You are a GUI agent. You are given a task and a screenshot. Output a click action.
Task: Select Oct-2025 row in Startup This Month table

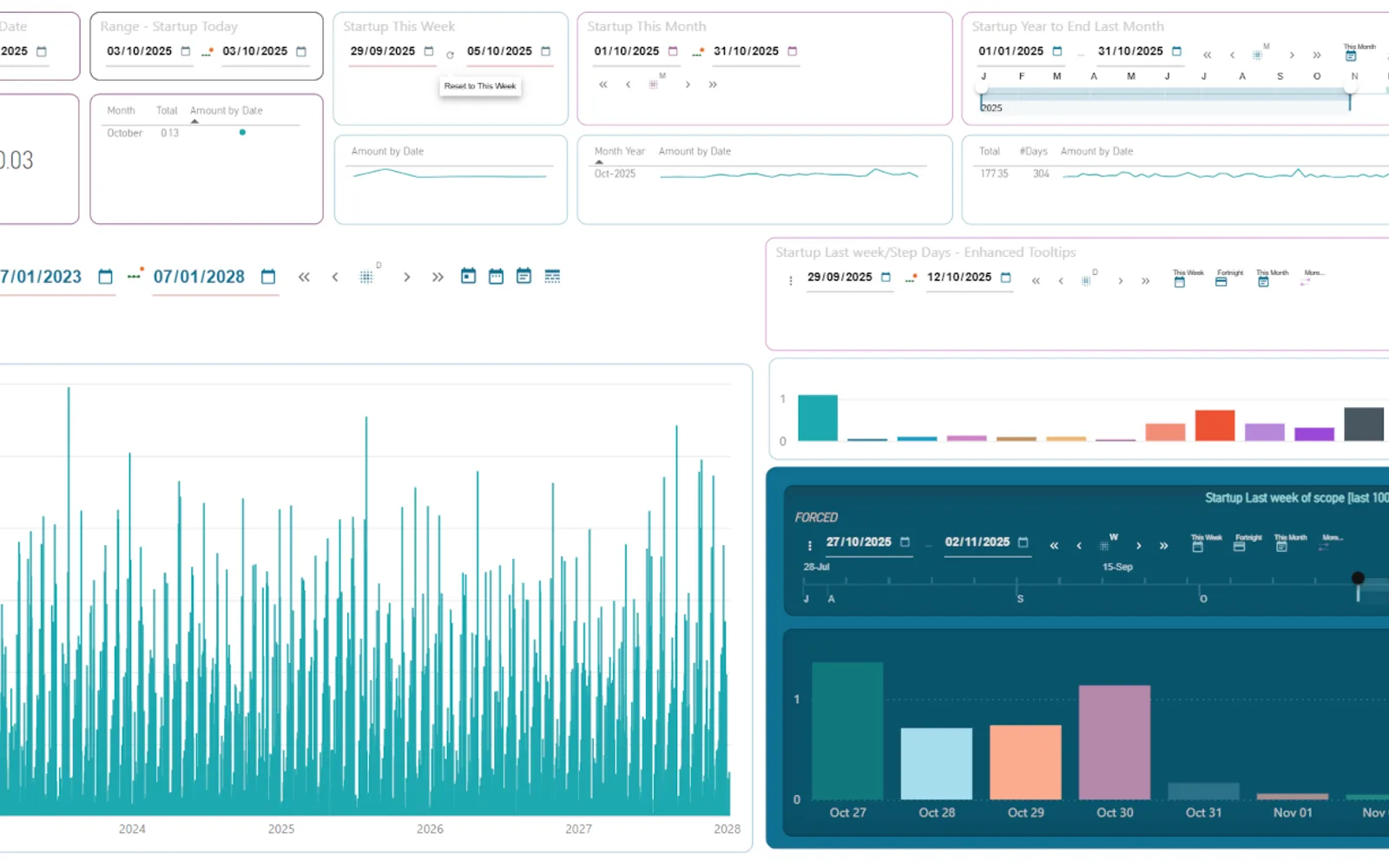615,174
